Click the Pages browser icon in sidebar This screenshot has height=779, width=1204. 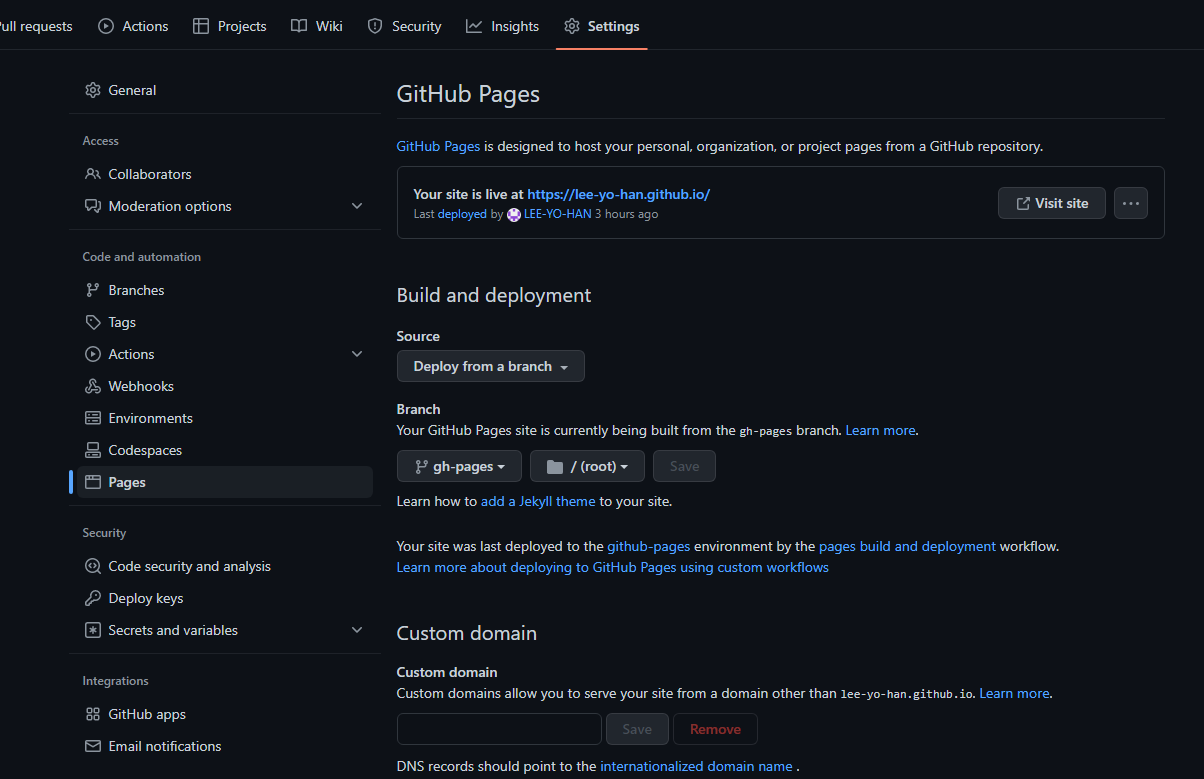pyautogui.click(x=93, y=482)
